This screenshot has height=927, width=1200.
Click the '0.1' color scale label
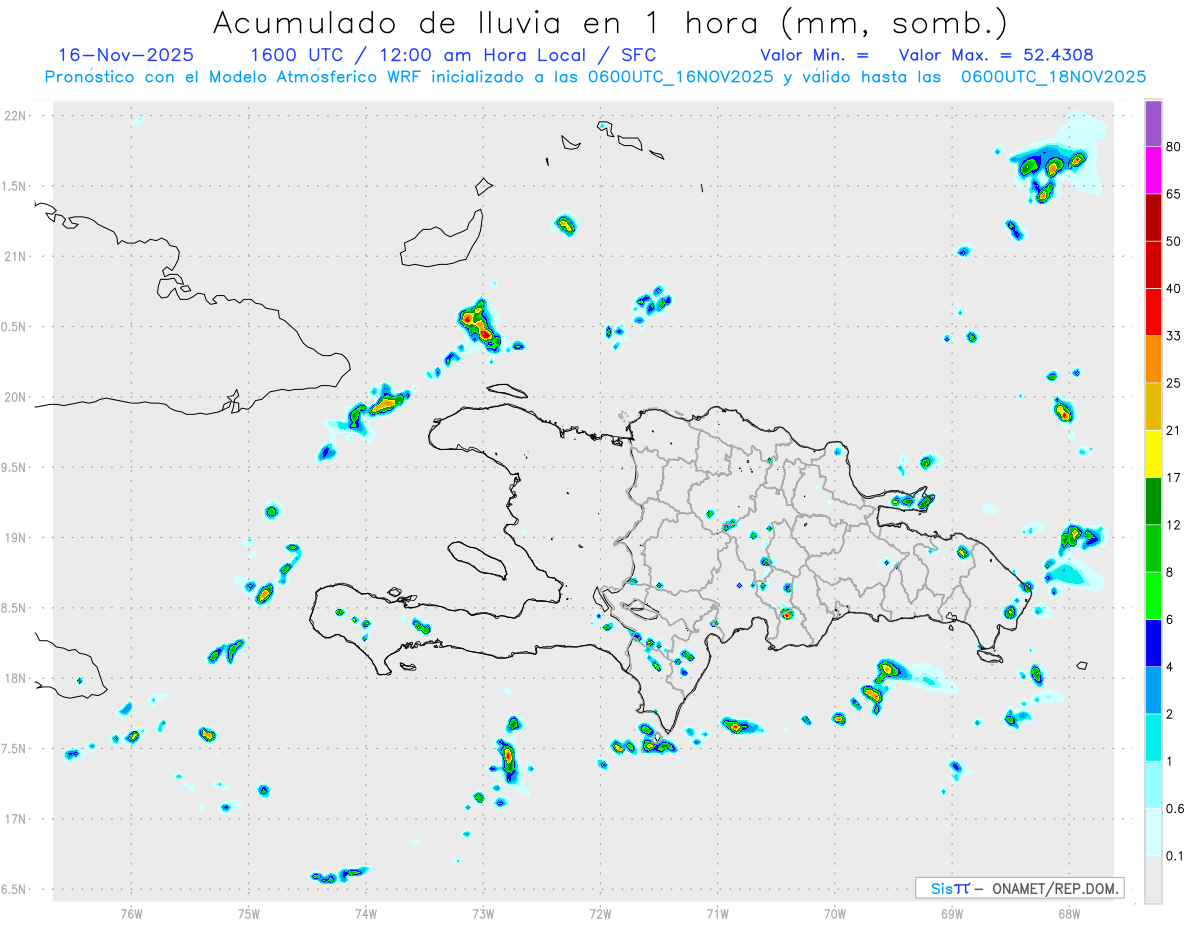point(1176,856)
